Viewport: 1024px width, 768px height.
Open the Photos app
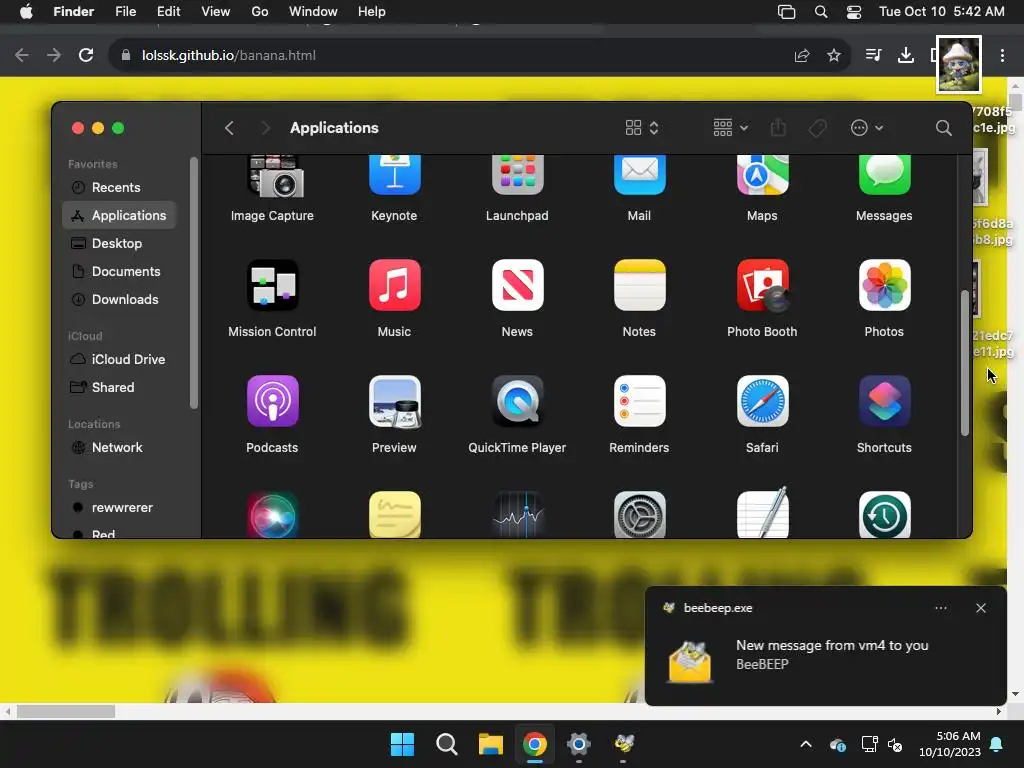coord(884,285)
